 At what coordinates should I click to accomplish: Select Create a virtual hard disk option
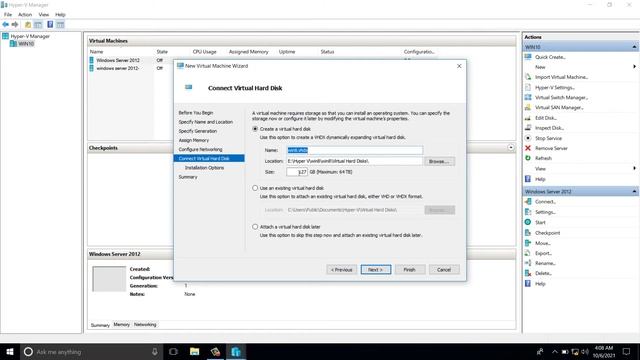(255, 129)
